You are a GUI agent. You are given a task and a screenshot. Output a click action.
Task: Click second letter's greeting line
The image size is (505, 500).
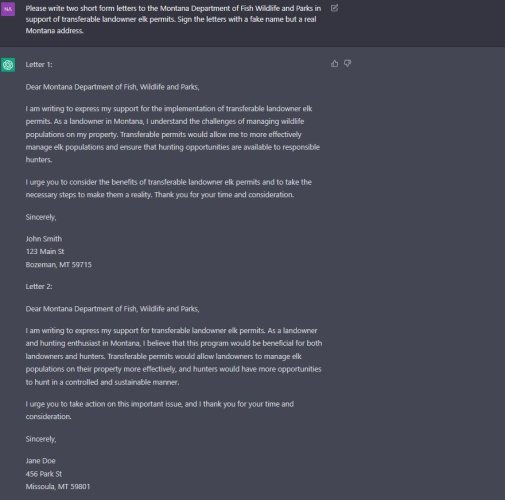(x=112, y=309)
